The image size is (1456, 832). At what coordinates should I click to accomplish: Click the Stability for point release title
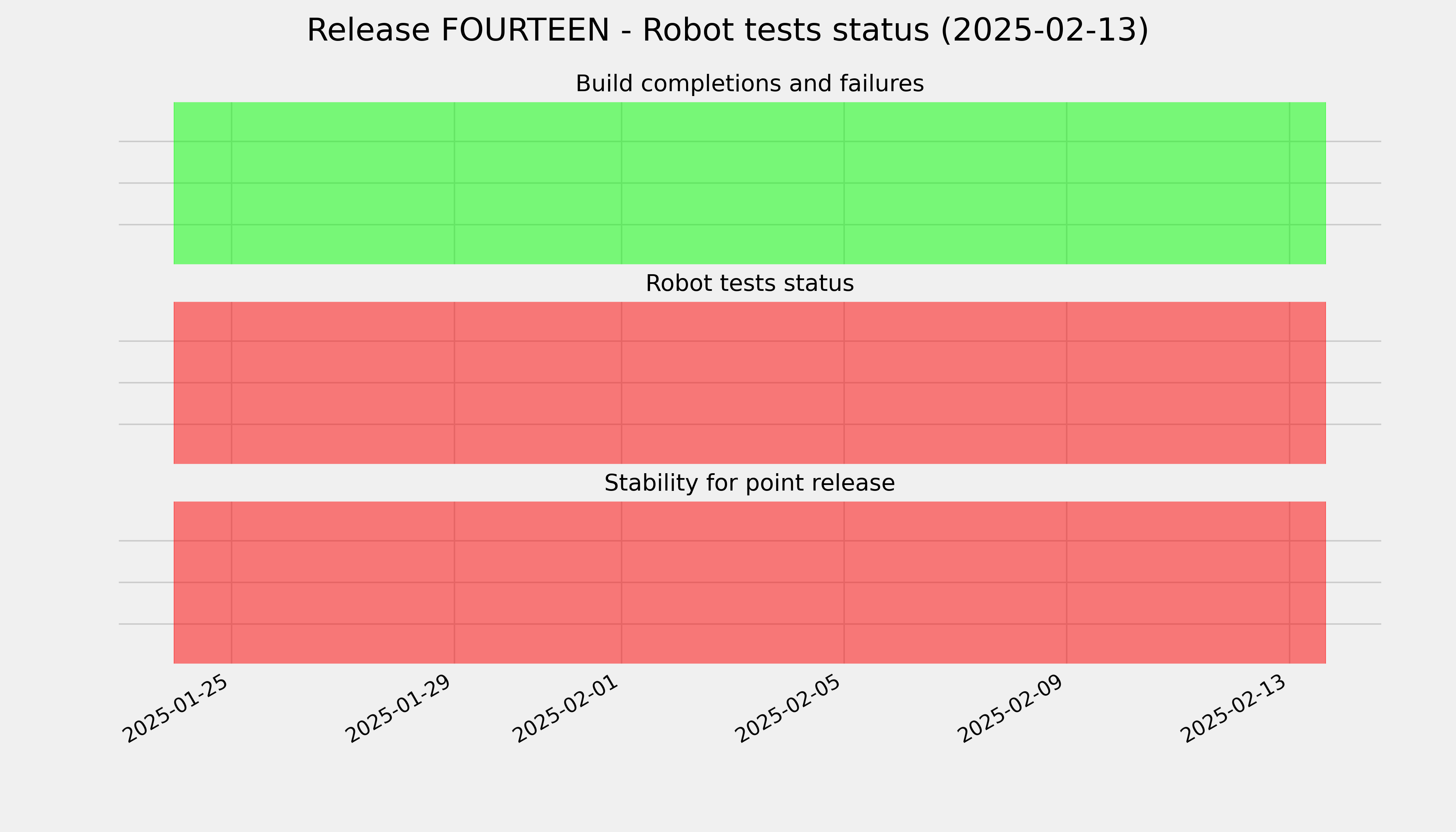[749, 483]
